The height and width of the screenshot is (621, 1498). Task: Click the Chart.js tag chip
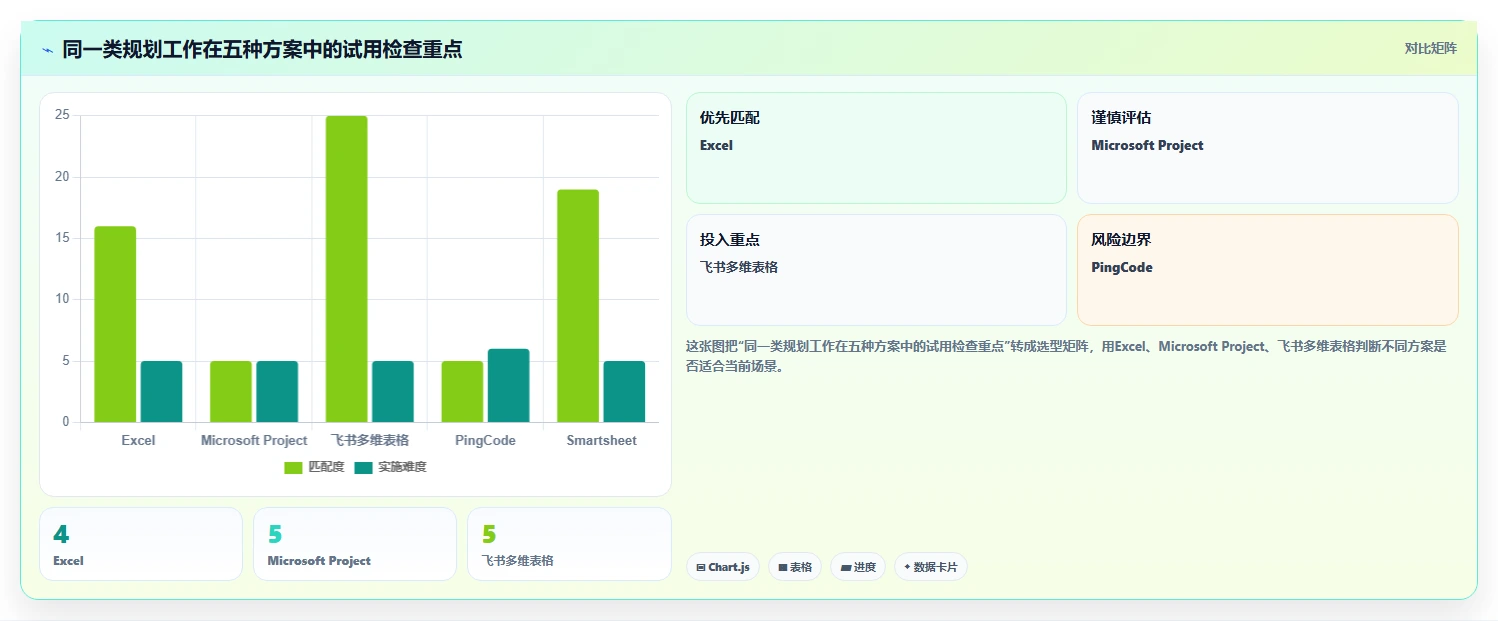point(723,567)
